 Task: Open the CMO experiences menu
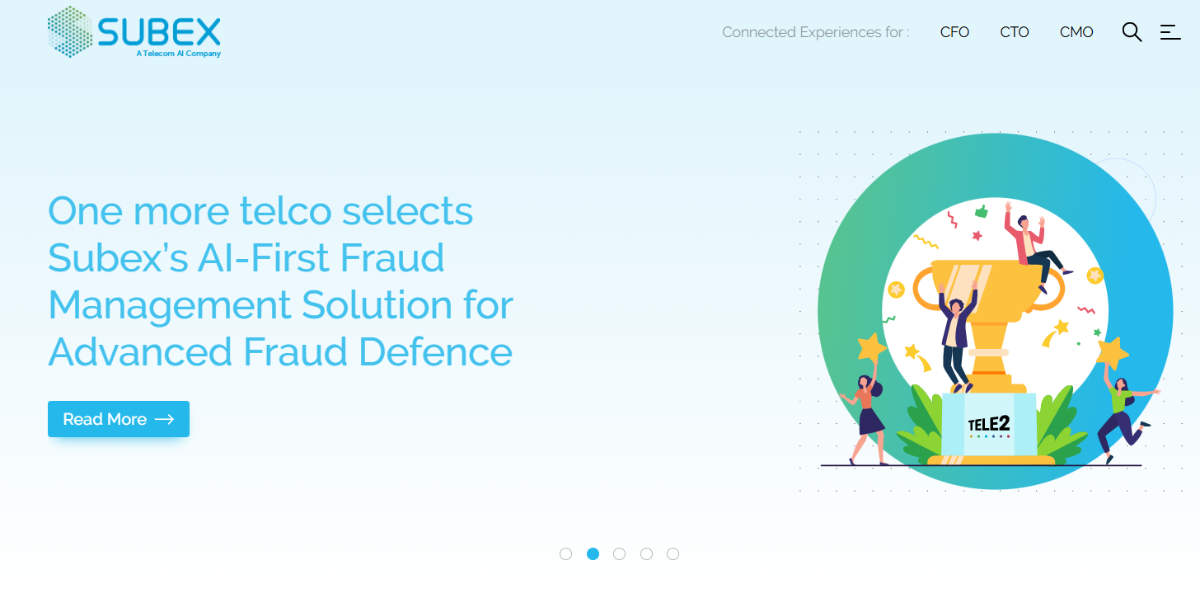pos(1076,32)
